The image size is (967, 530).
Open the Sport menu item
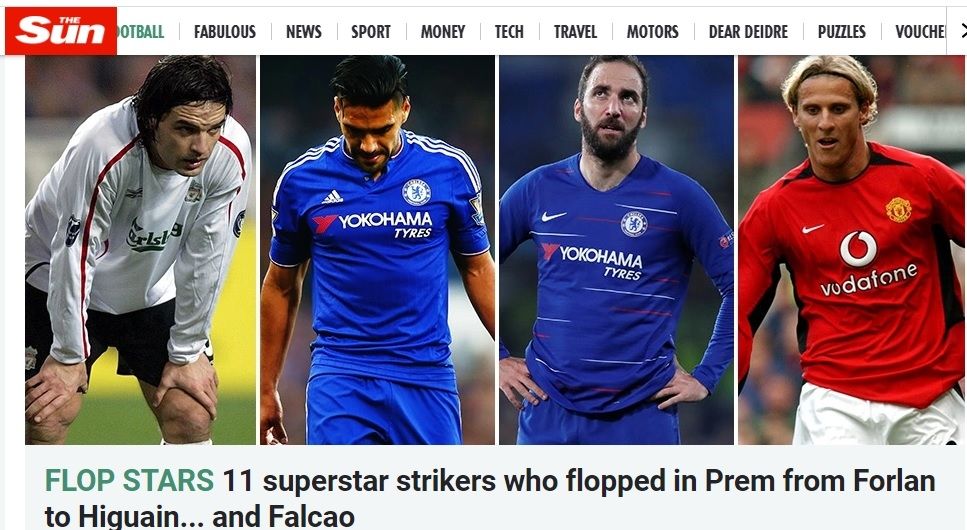pyautogui.click(x=370, y=32)
